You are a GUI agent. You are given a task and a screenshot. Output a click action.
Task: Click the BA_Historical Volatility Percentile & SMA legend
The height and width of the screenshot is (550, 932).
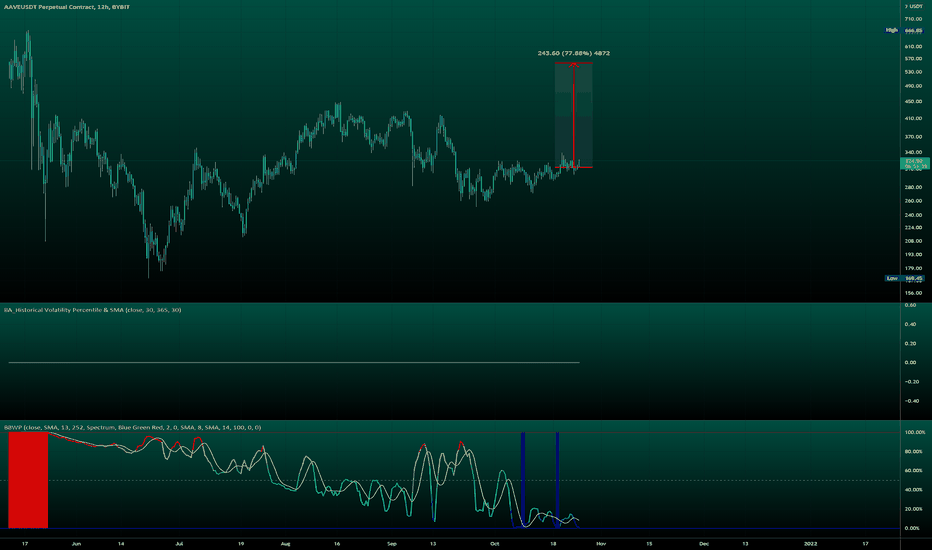(92, 310)
